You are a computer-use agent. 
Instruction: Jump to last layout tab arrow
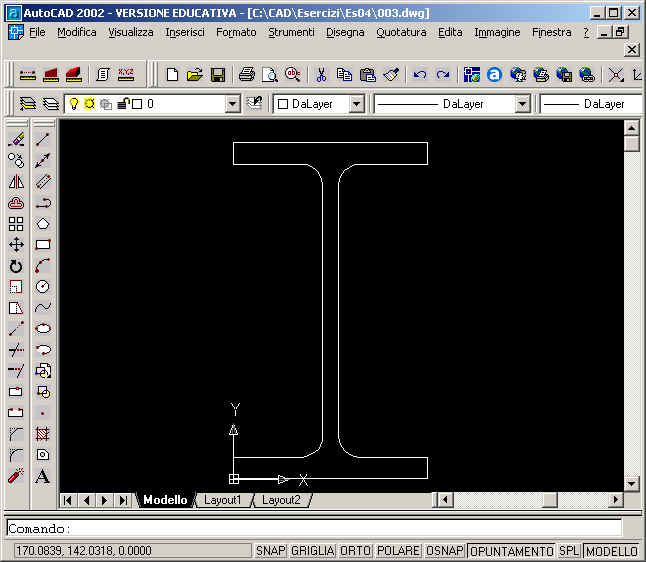pos(123,500)
